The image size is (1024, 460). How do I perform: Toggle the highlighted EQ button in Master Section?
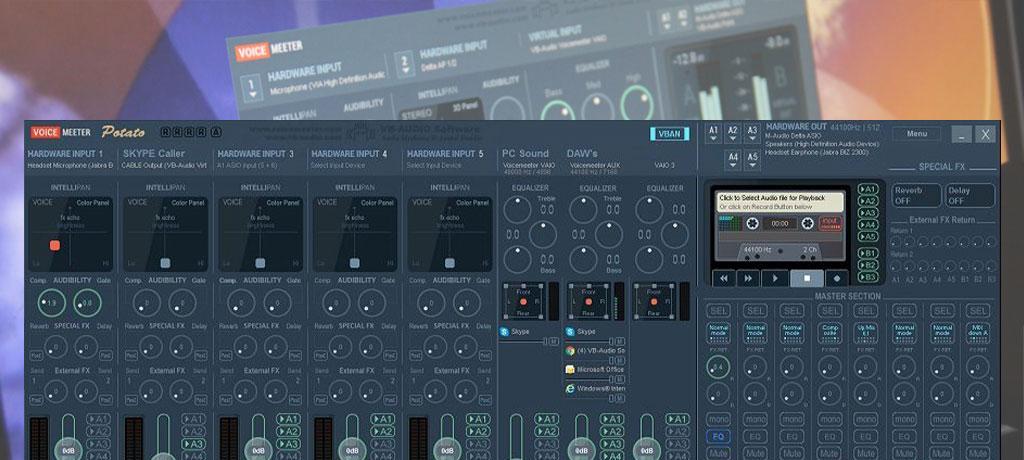pos(718,436)
